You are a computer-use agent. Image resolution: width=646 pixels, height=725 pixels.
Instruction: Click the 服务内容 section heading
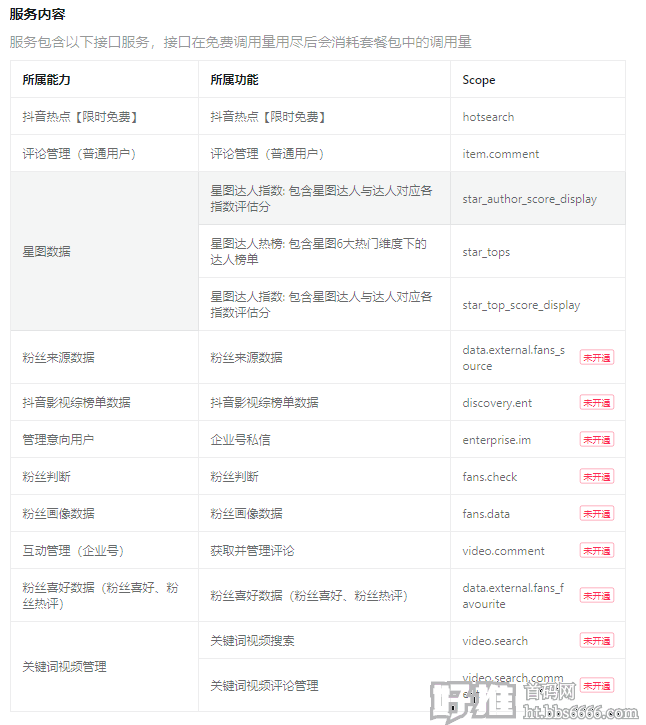[38, 14]
